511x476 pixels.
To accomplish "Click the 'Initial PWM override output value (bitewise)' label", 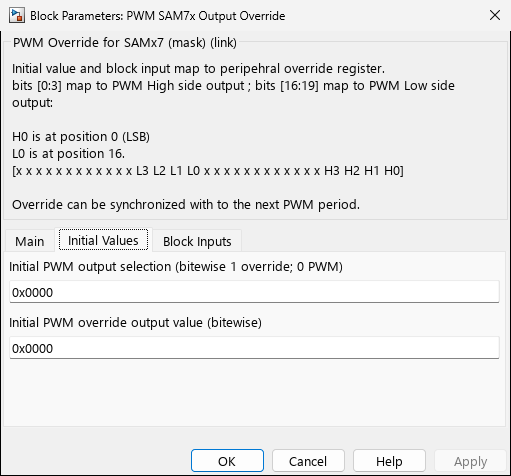I will (x=135, y=323).
